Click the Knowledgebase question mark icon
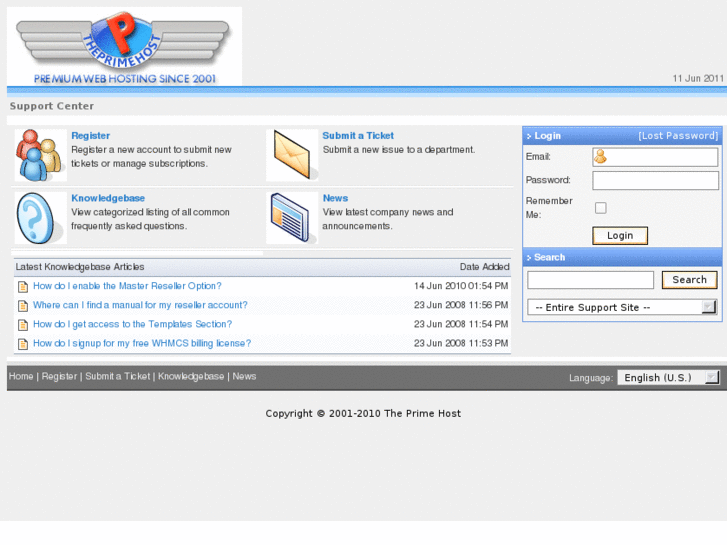This screenshot has height=545, width=727. point(40,218)
